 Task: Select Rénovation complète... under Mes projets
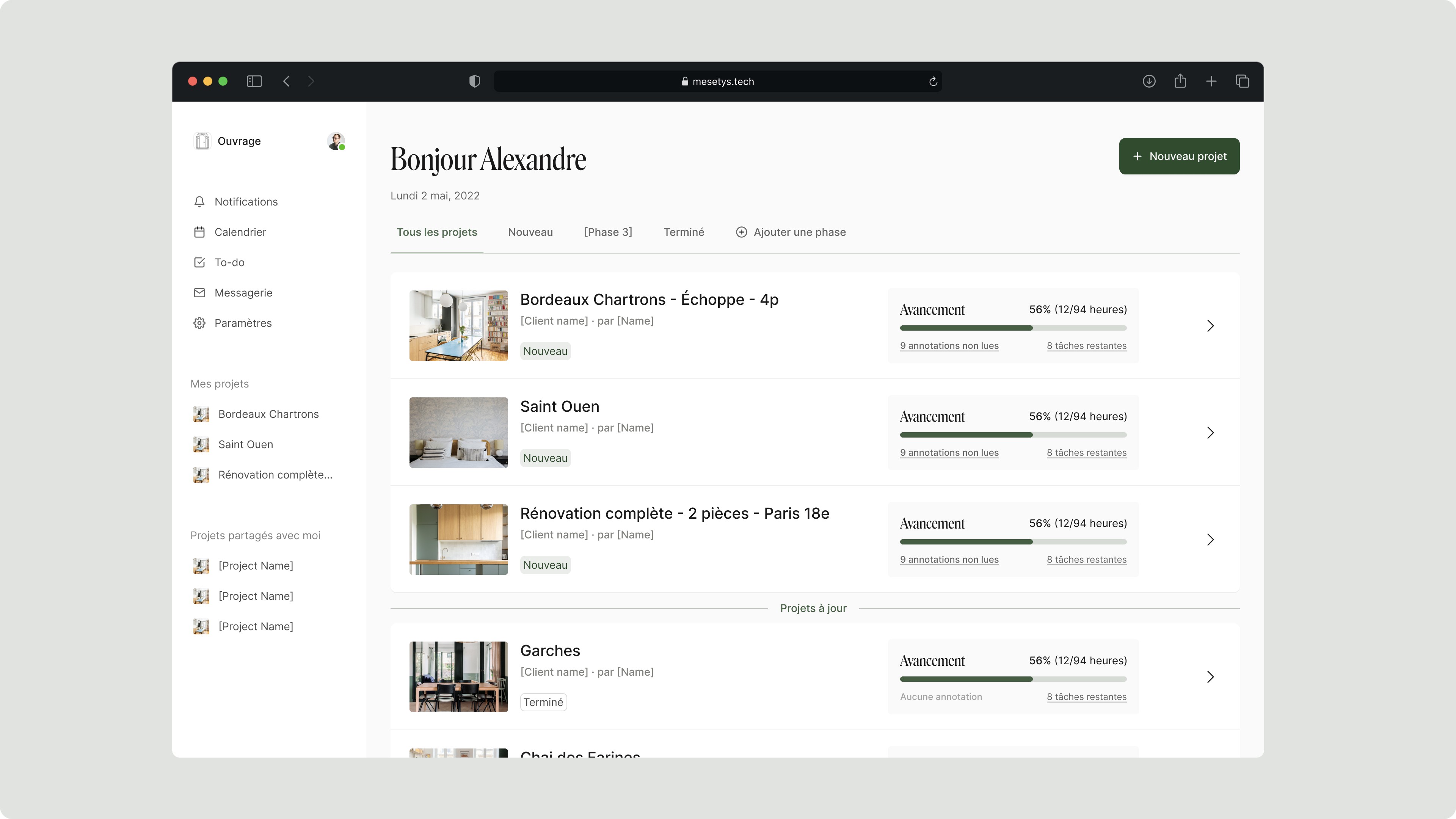275,475
